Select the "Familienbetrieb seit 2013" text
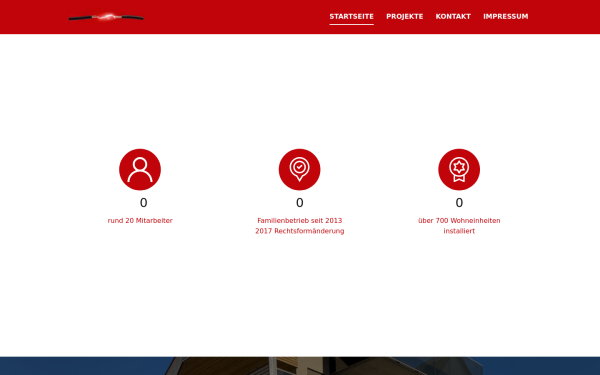This screenshot has width=600, height=375. (x=300, y=220)
